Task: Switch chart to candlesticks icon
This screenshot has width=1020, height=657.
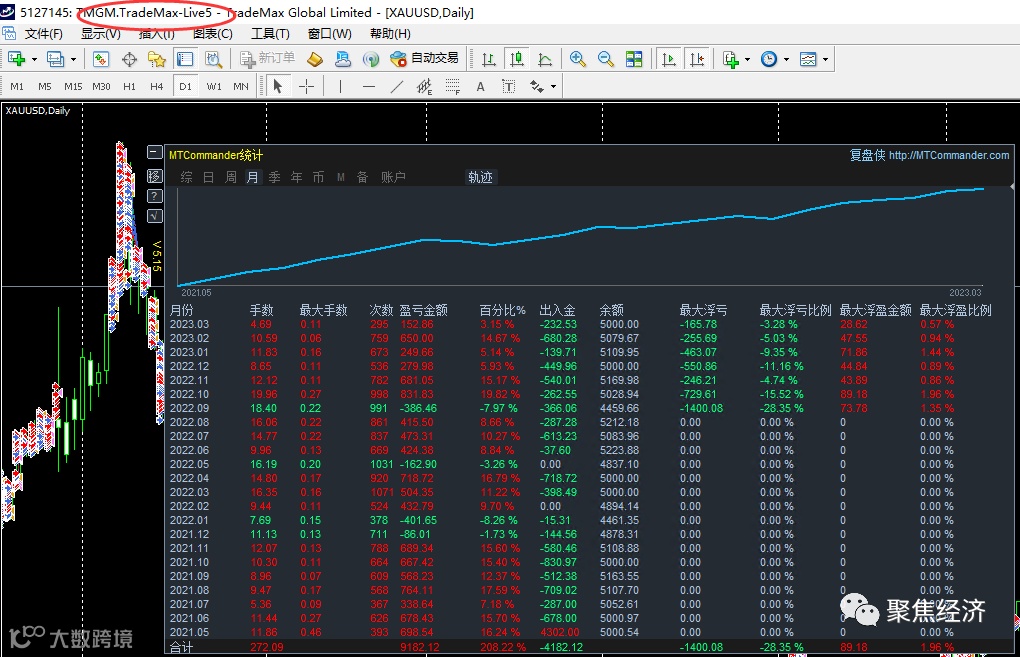Action: pyautogui.click(x=517, y=59)
